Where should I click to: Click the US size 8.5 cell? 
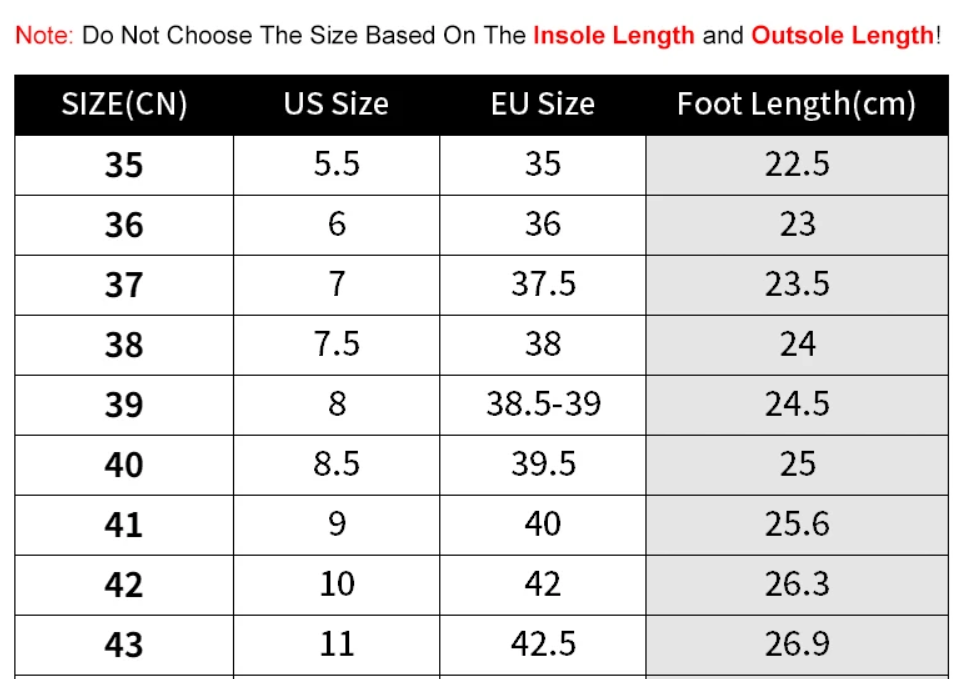336,465
